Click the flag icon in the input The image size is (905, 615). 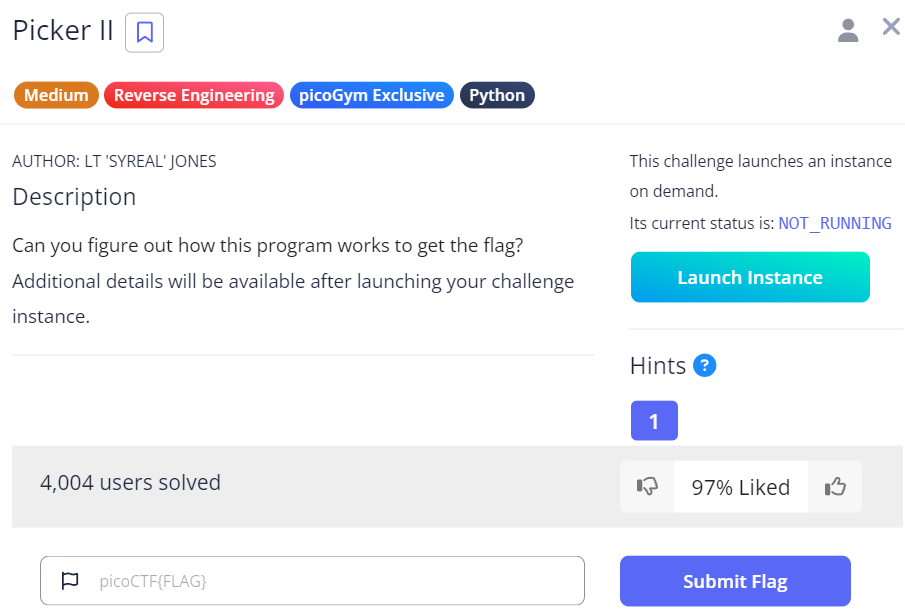(70, 581)
